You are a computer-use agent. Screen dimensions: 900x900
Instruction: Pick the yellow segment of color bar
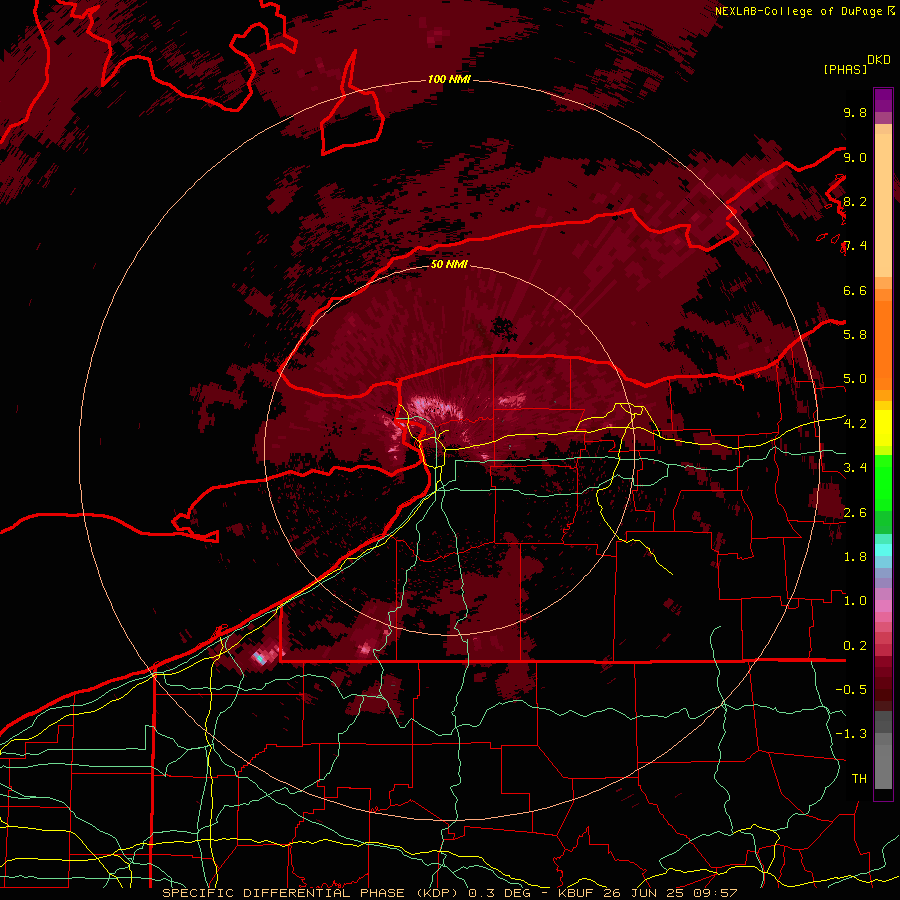point(883,428)
